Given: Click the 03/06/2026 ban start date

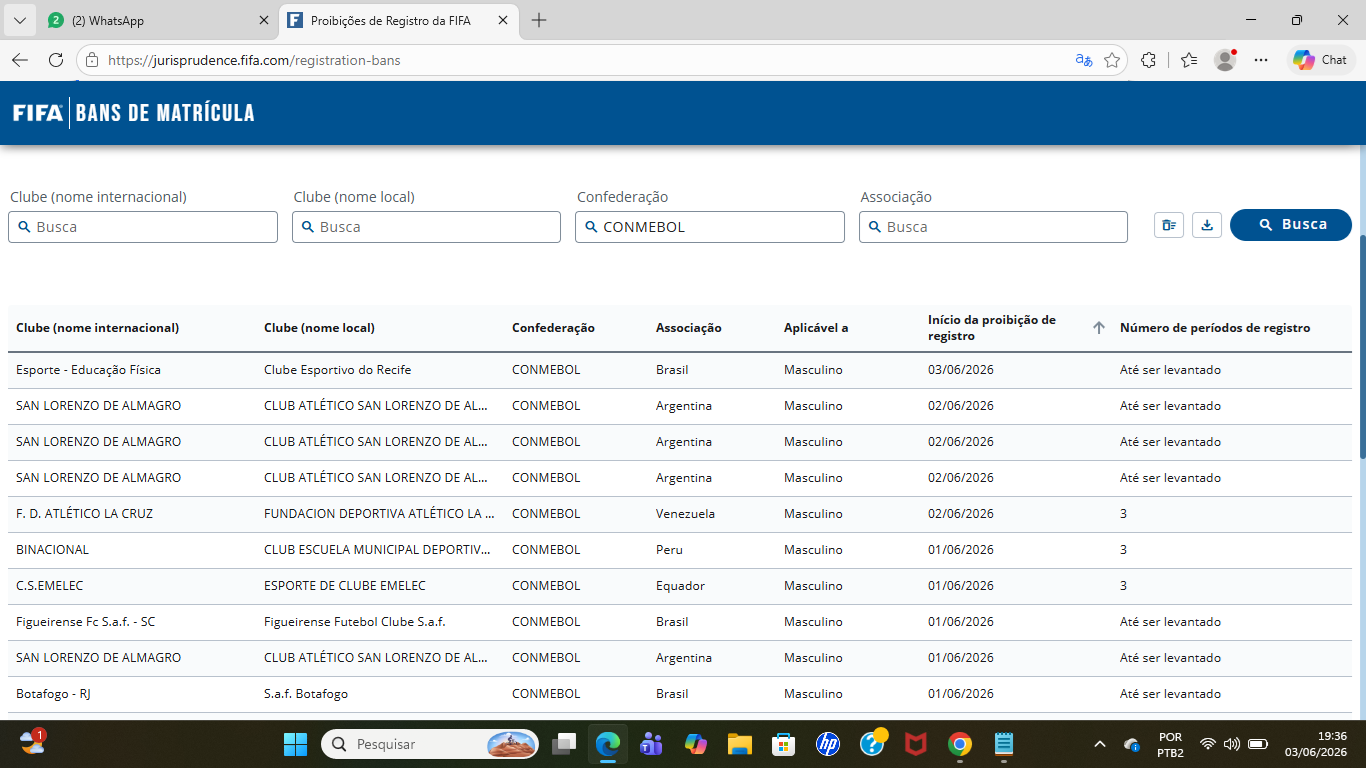Looking at the screenshot, I should point(961,370).
